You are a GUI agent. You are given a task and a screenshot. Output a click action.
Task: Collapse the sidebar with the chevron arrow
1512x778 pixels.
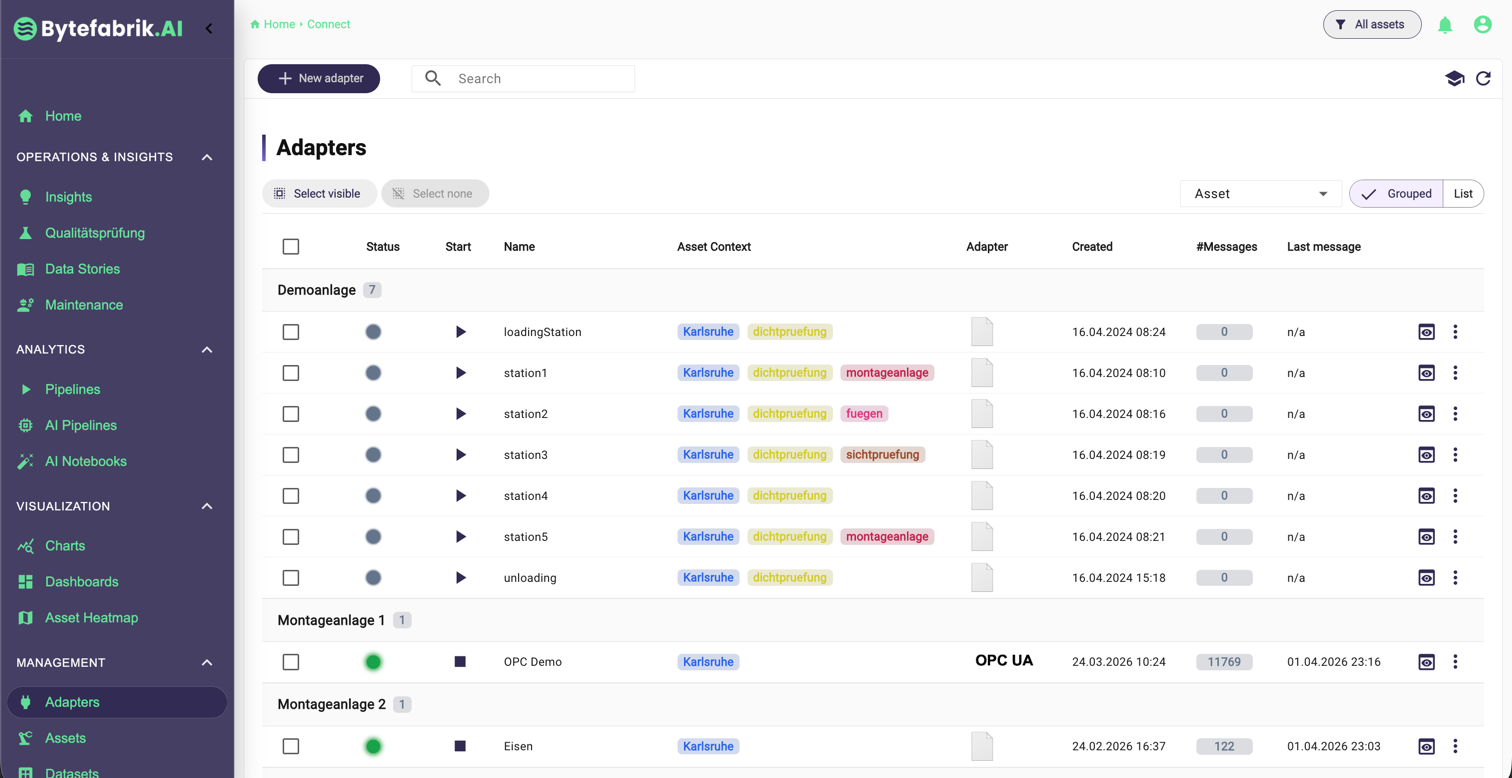pos(209,28)
